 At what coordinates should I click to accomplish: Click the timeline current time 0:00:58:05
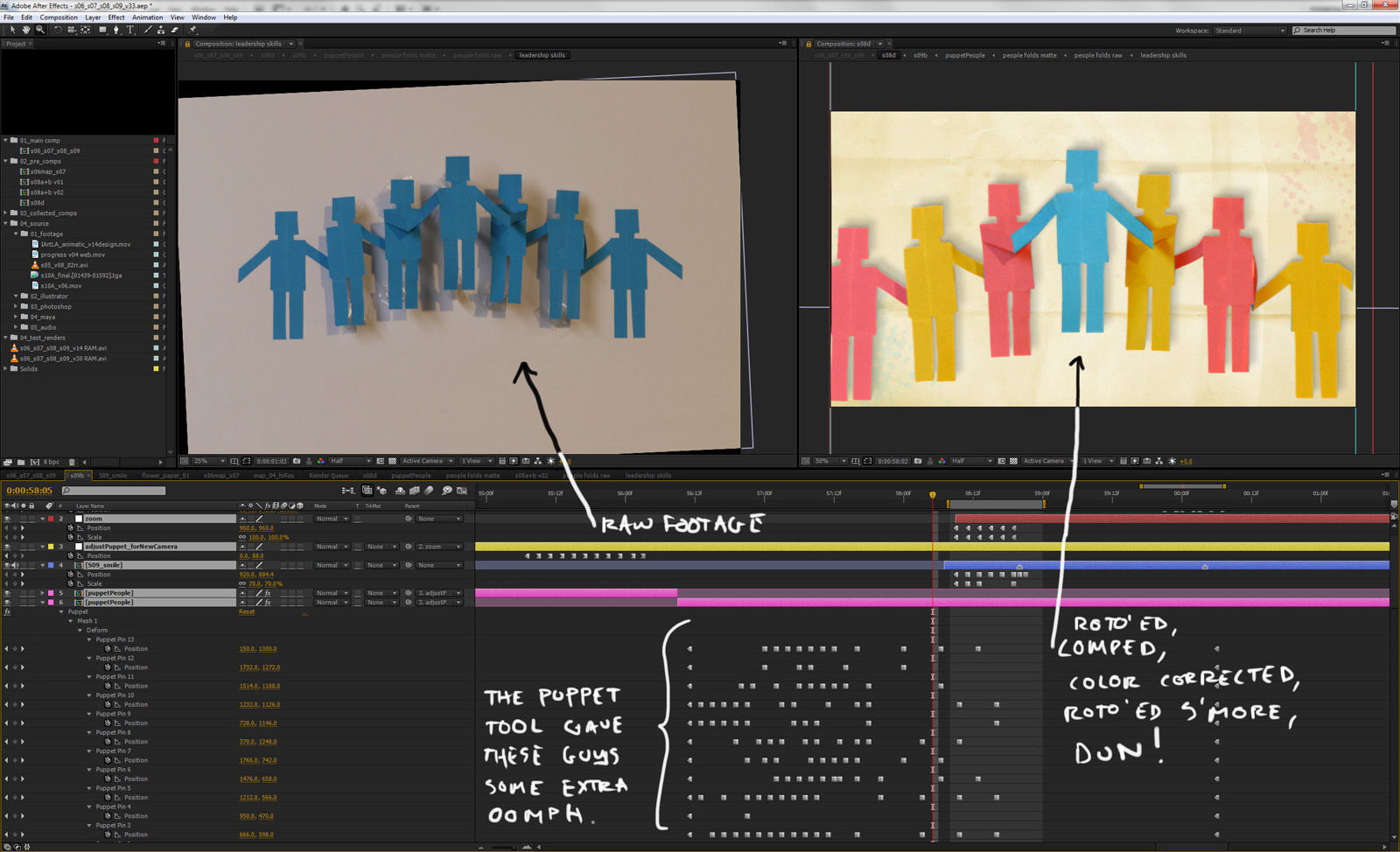30,491
